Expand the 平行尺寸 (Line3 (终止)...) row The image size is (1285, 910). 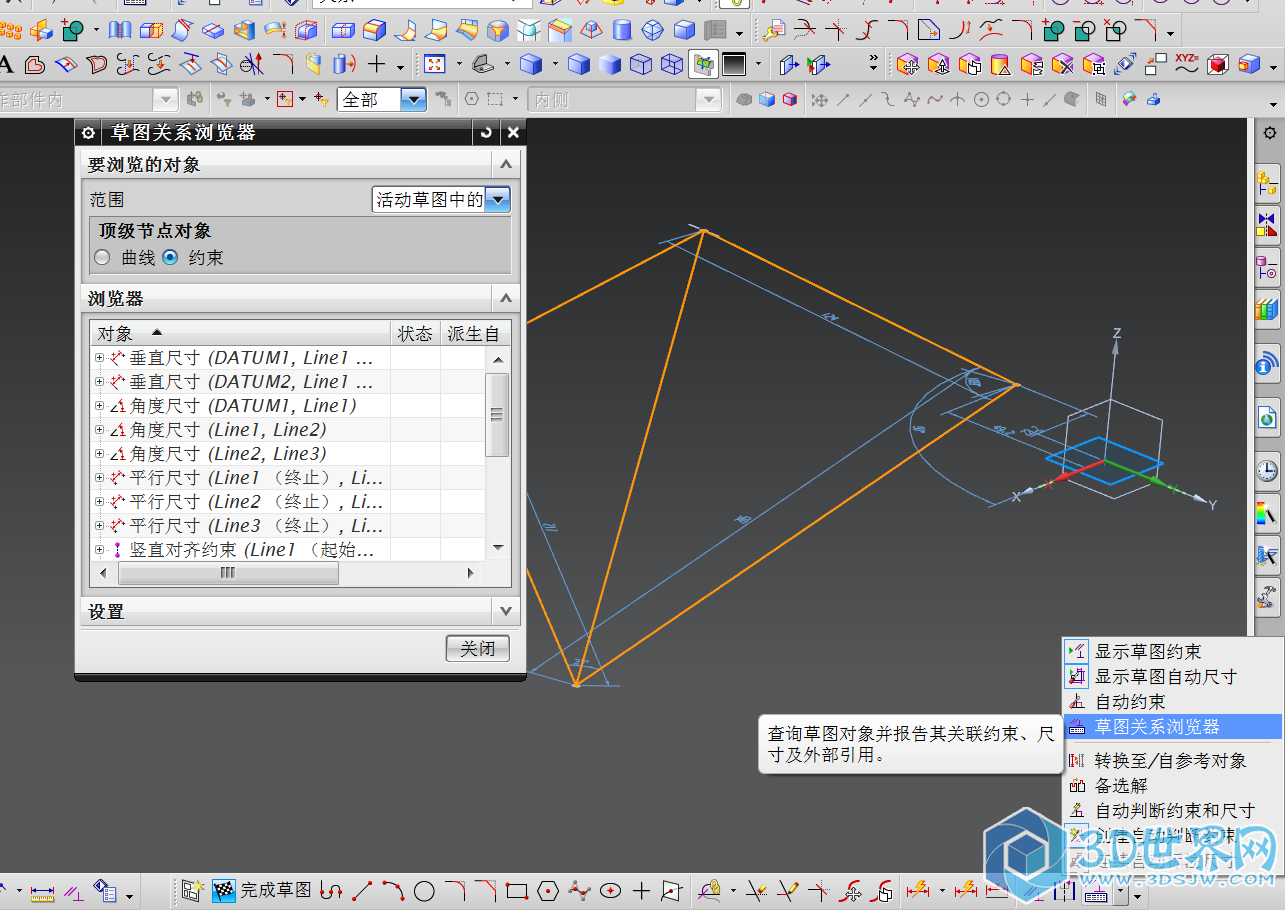click(99, 526)
